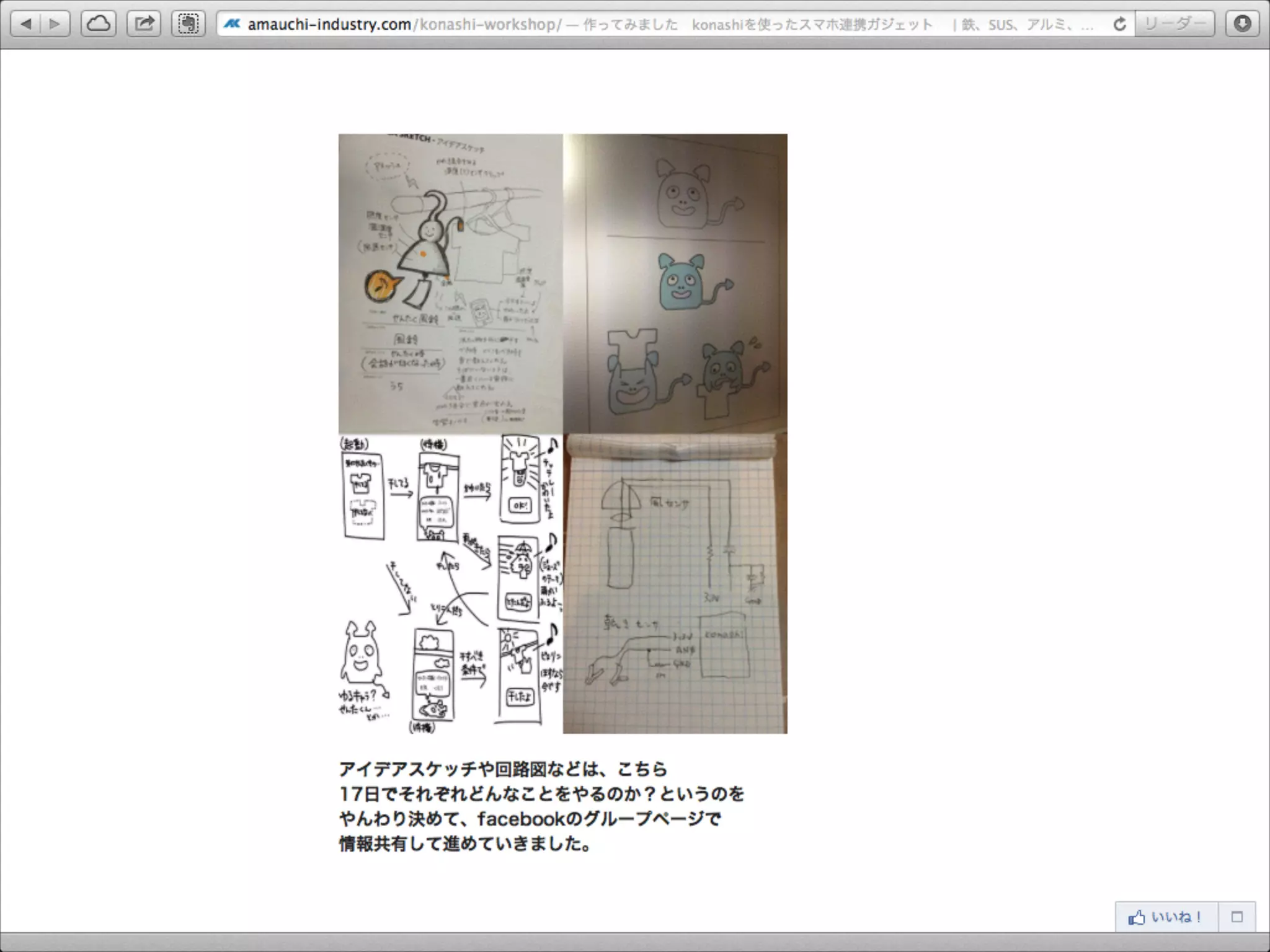Click the square box beside いいね!
Screen dimensions: 1270x952
[x=1237, y=917]
